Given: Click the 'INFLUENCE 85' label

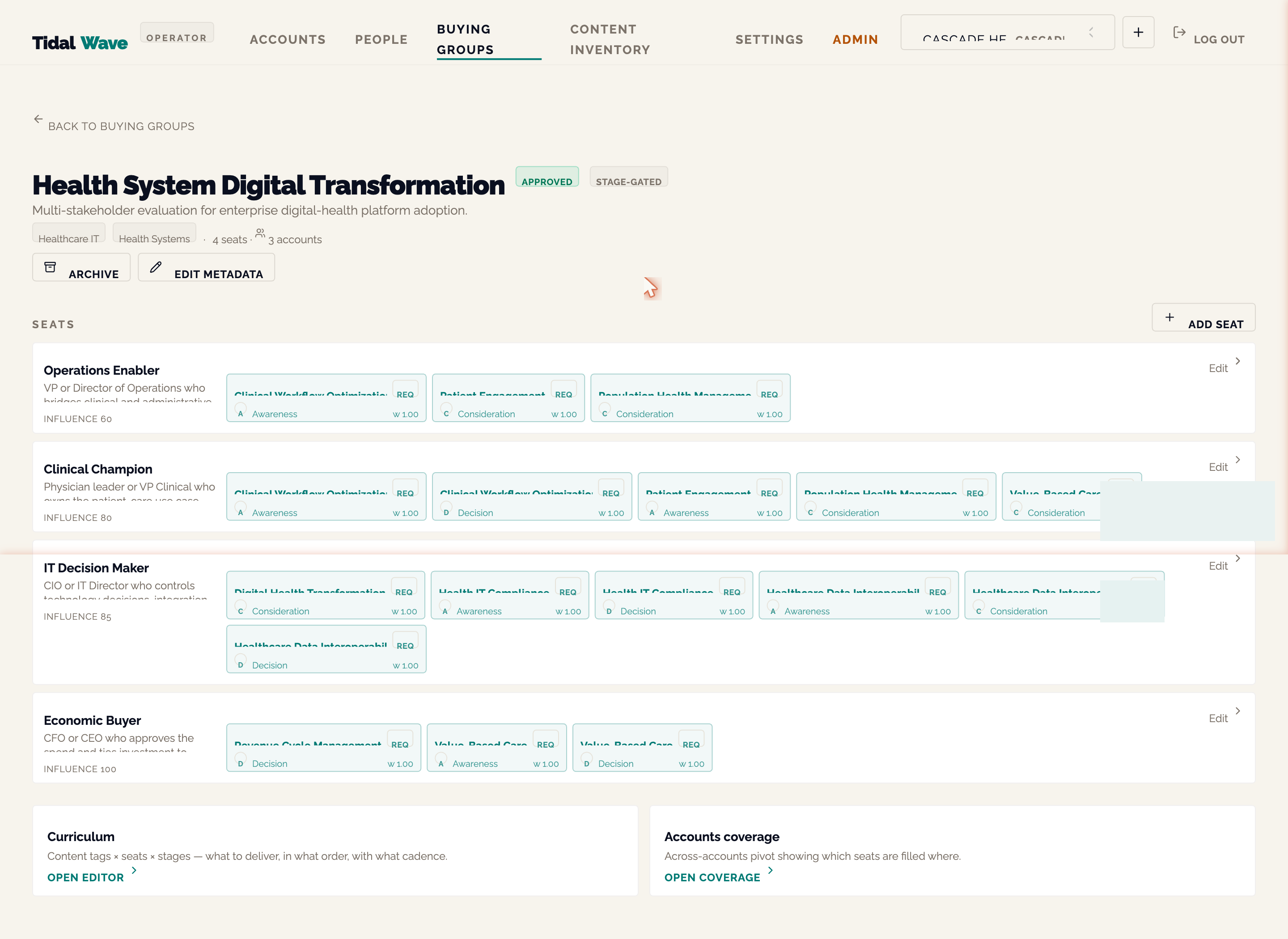Looking at the screenshot, I should click(x=77, y=617).
